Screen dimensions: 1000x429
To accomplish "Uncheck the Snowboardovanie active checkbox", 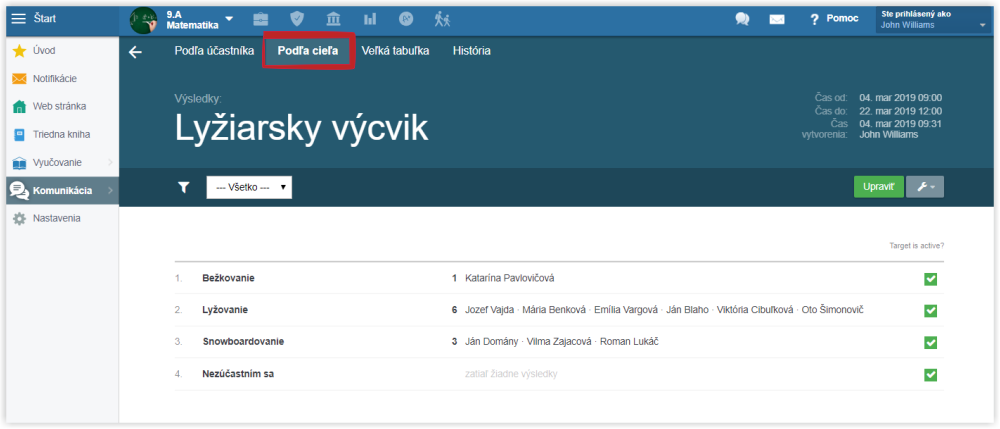I will point(930,342).
